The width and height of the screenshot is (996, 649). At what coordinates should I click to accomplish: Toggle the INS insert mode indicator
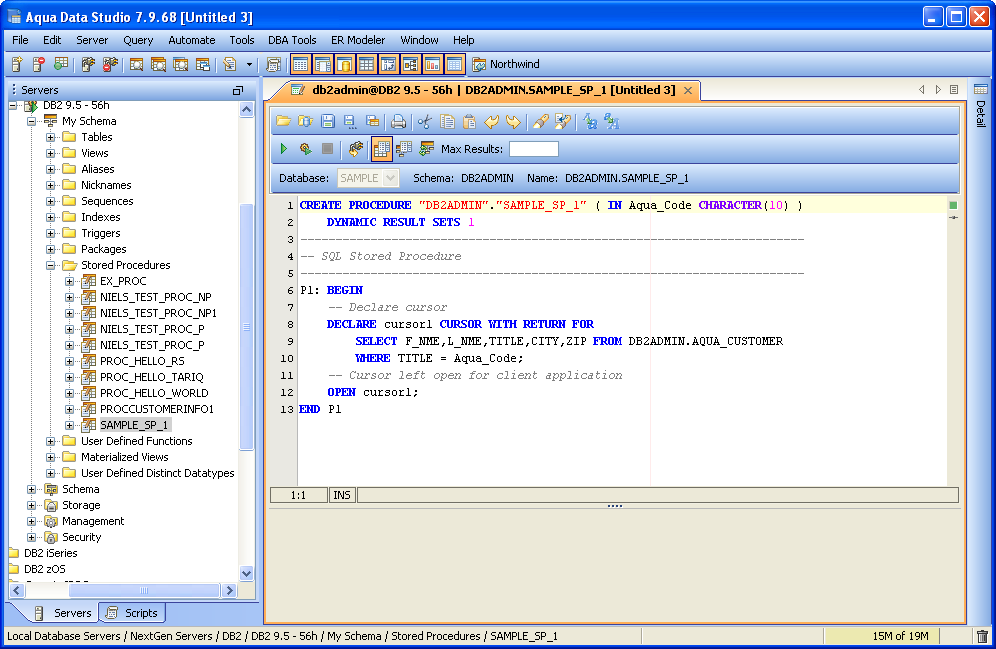[341, 495]
